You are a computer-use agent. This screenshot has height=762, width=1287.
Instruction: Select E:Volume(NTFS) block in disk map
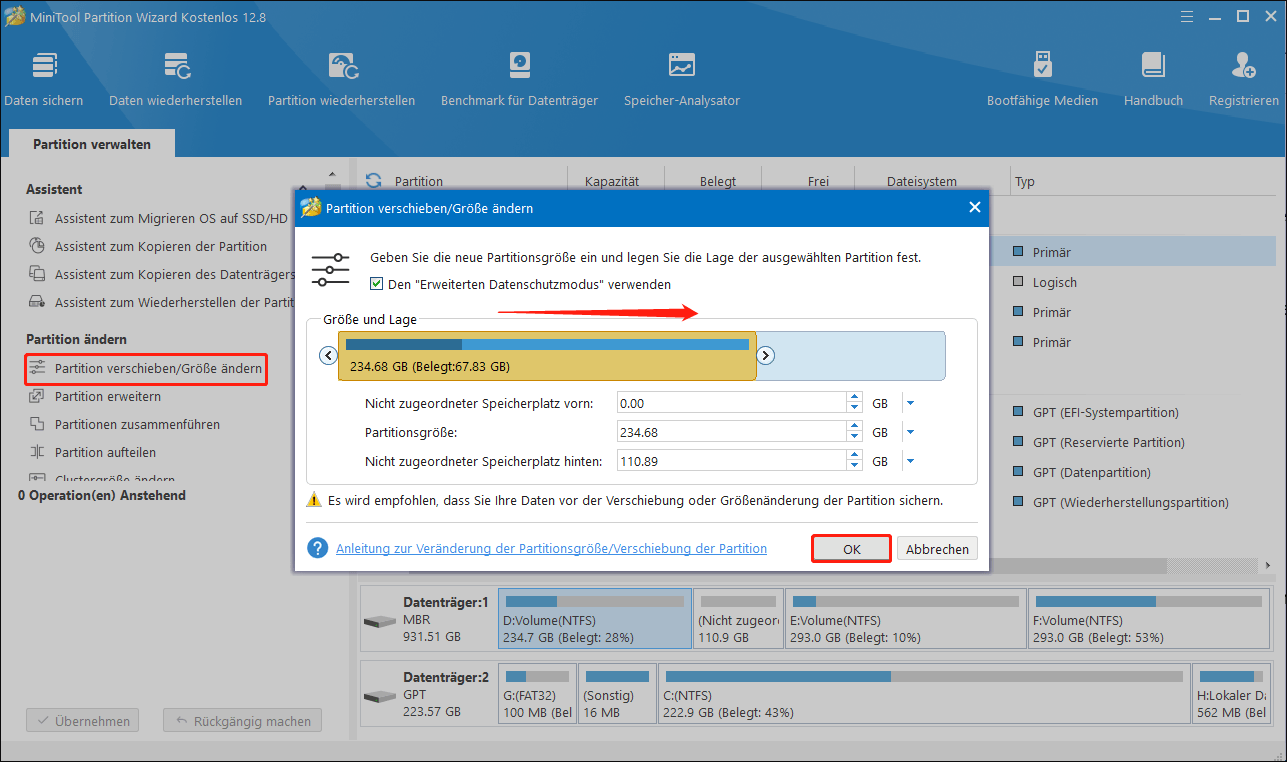tap(907, 618)
